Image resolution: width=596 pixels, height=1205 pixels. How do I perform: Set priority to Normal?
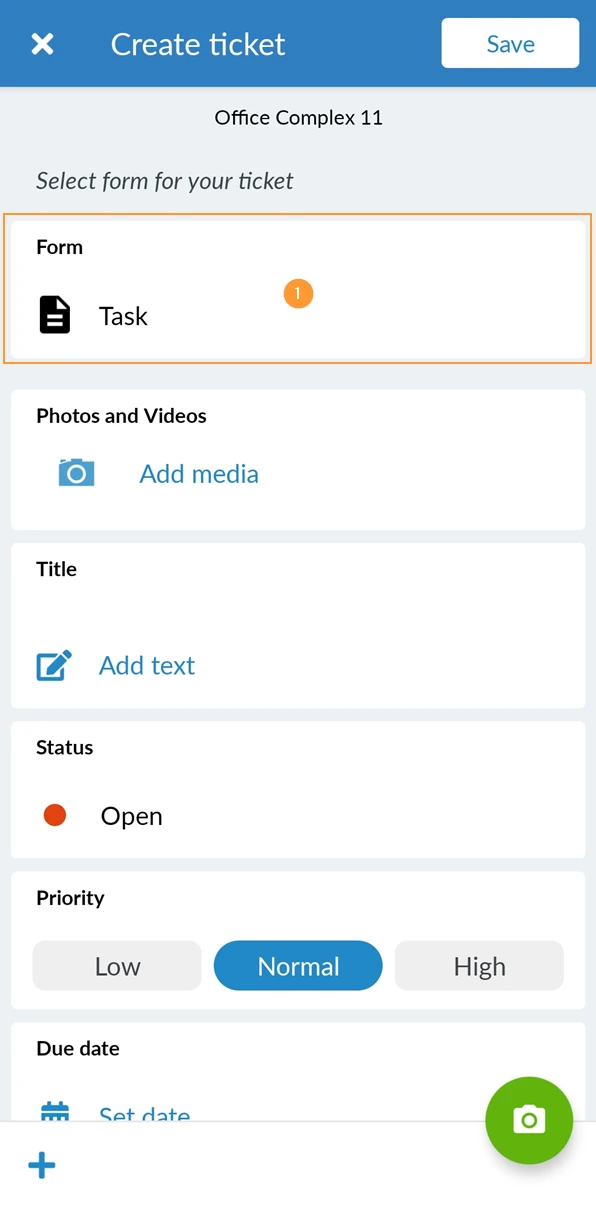(x=298, y=966)
